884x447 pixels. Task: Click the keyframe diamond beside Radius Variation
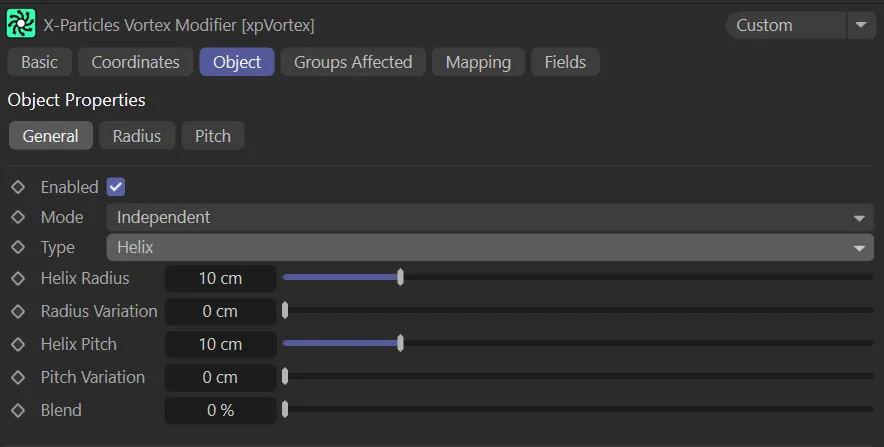tap(18, 311)
